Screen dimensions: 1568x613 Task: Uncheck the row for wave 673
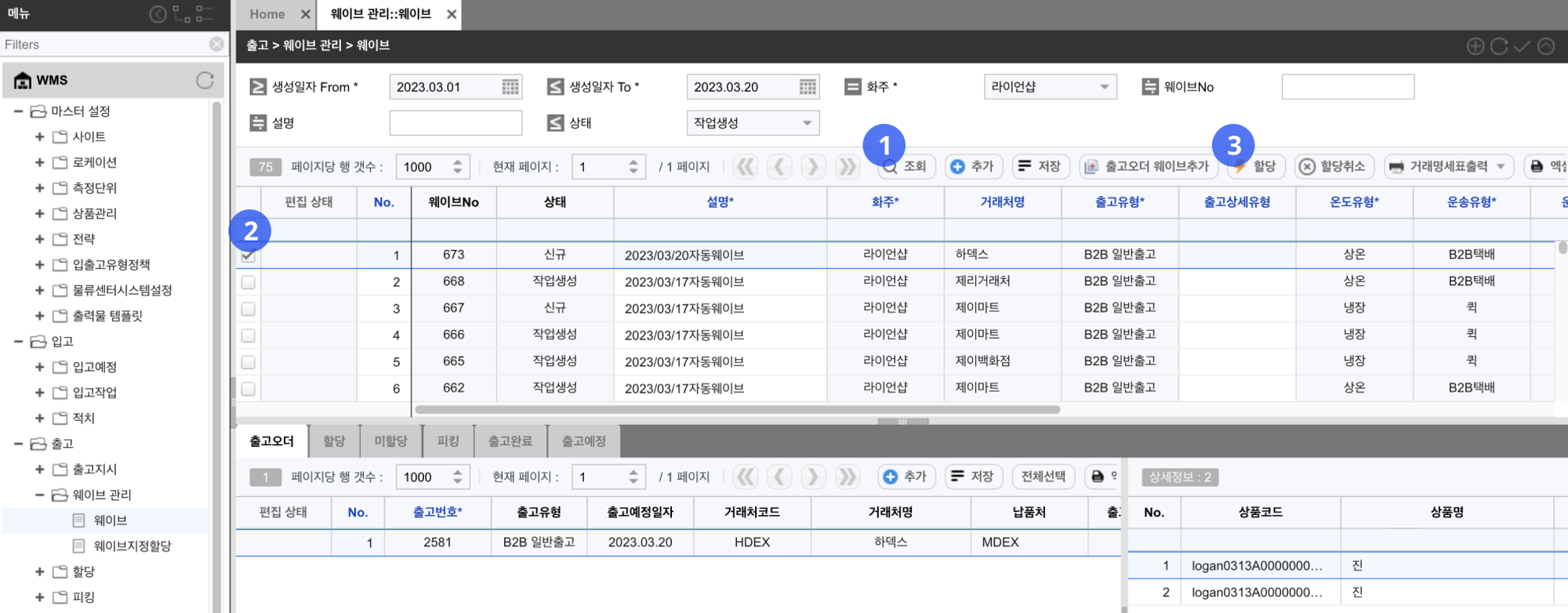tap(249, 256)
